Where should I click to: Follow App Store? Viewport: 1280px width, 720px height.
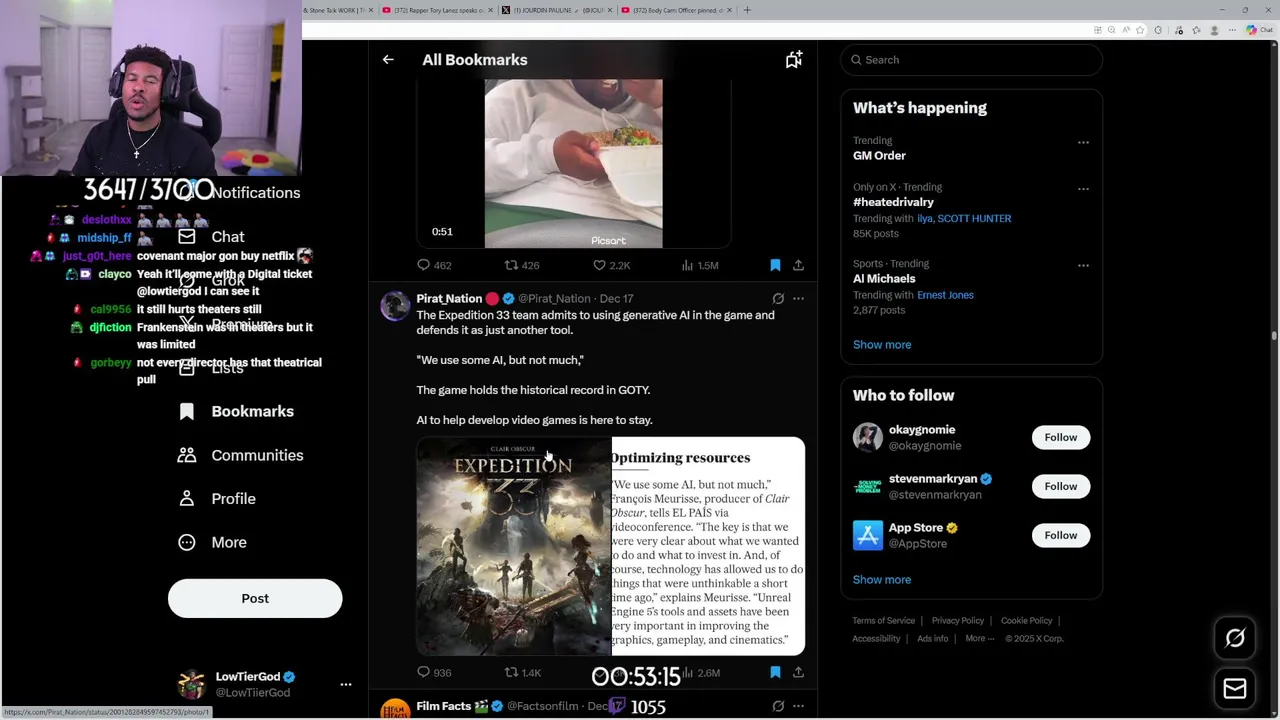coord(1061,535)
